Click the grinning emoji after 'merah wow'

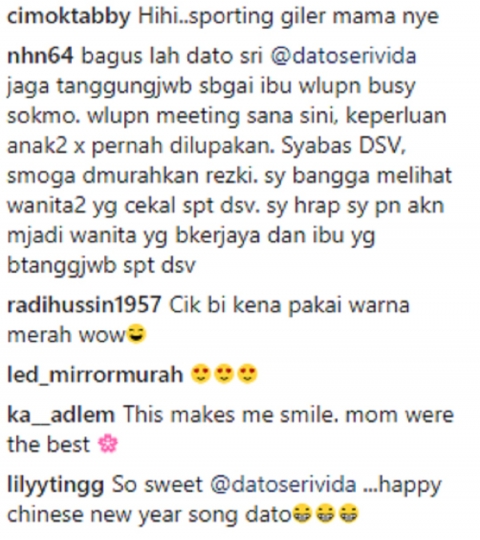137,334
